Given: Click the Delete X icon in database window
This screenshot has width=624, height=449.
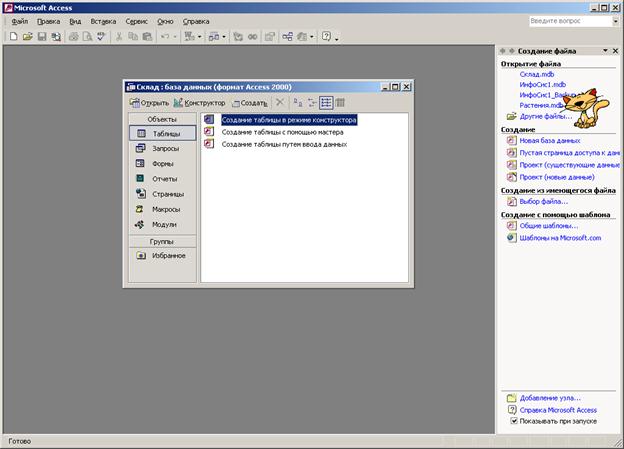Looking at the screenshot, I should [x=280, y=102].
